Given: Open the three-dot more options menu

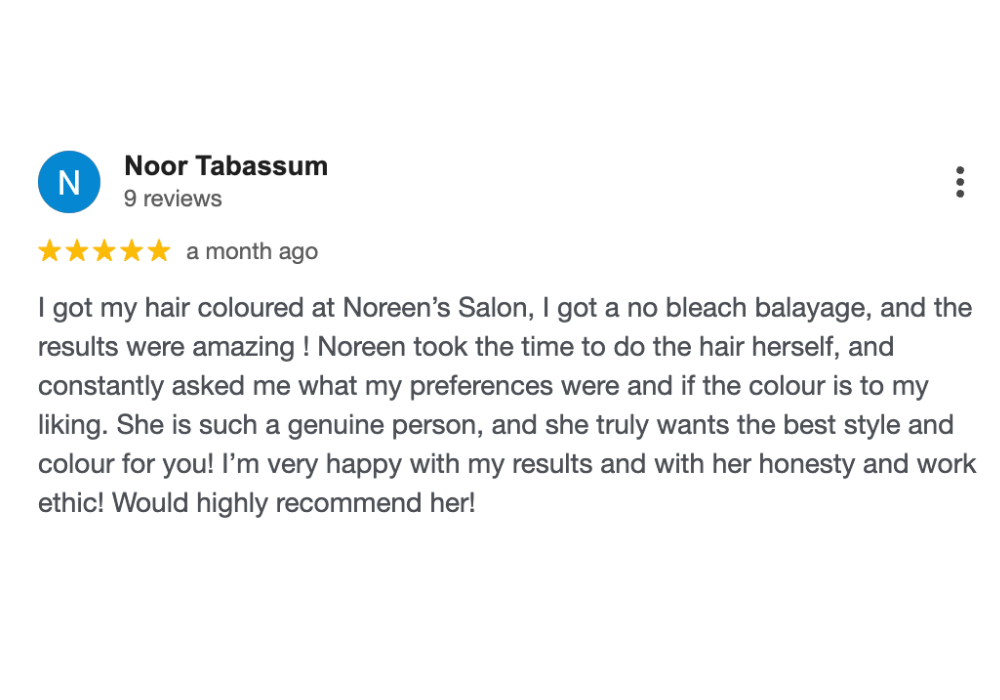Looking at the screenshot, I should [960, 182].
